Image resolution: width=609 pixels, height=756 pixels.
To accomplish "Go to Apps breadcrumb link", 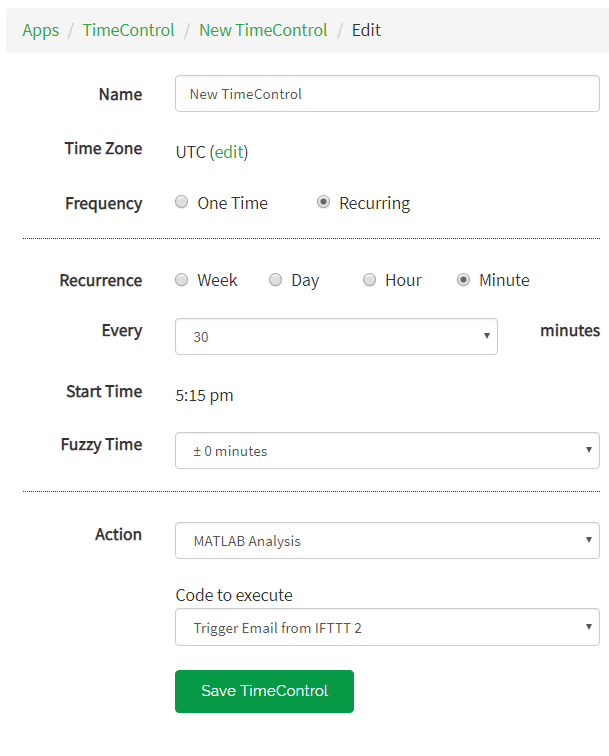I will 41,30.
